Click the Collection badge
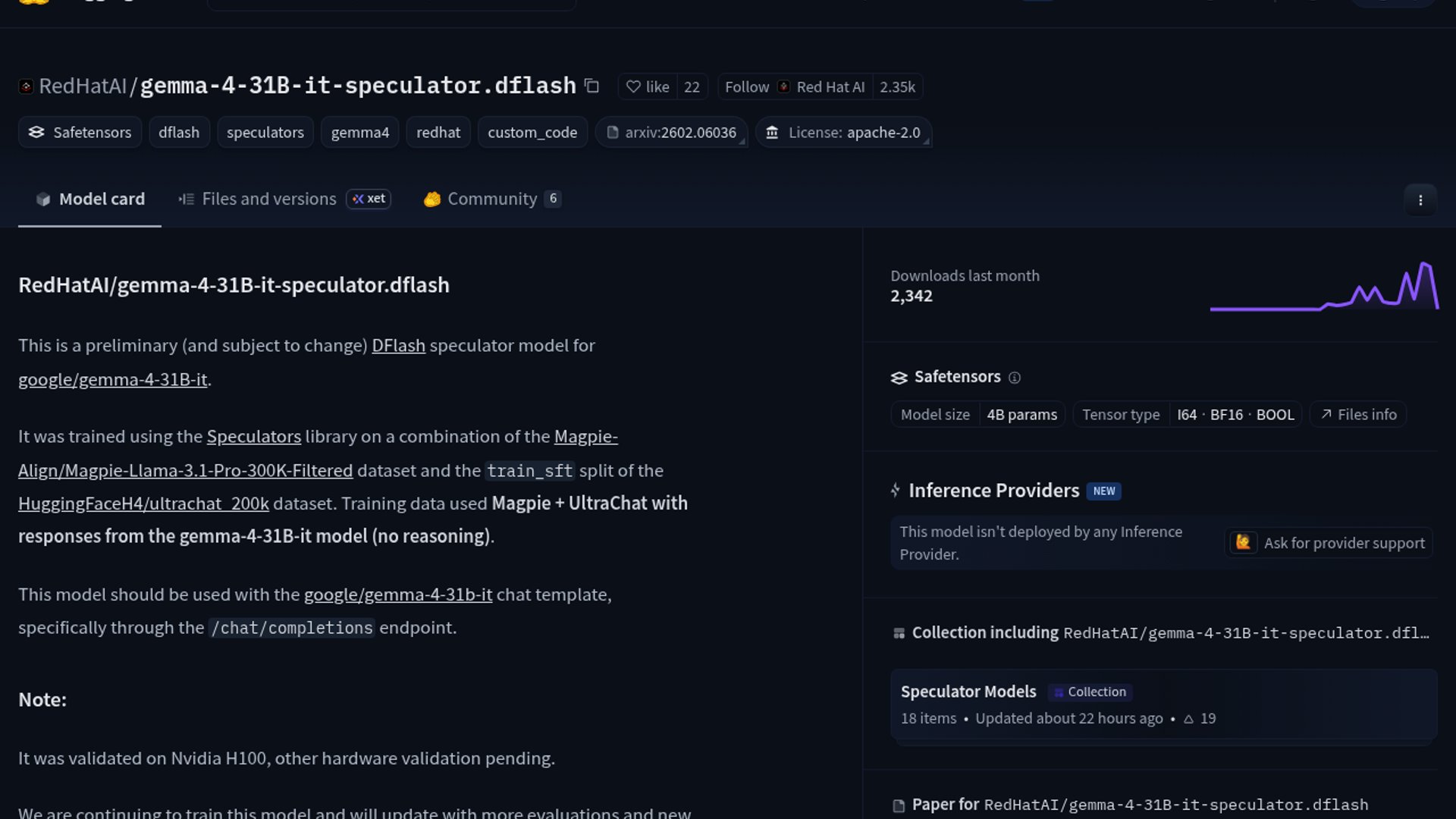The height and width of the screenshot is (819, 1456). click(x=1090, y=692)
